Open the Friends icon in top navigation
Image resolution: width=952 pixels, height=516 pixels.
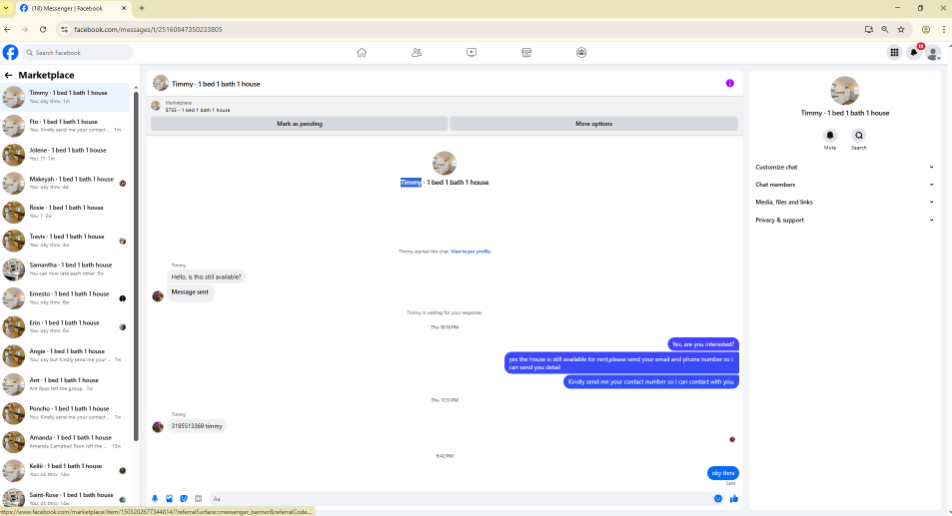[x=416, y=52]
